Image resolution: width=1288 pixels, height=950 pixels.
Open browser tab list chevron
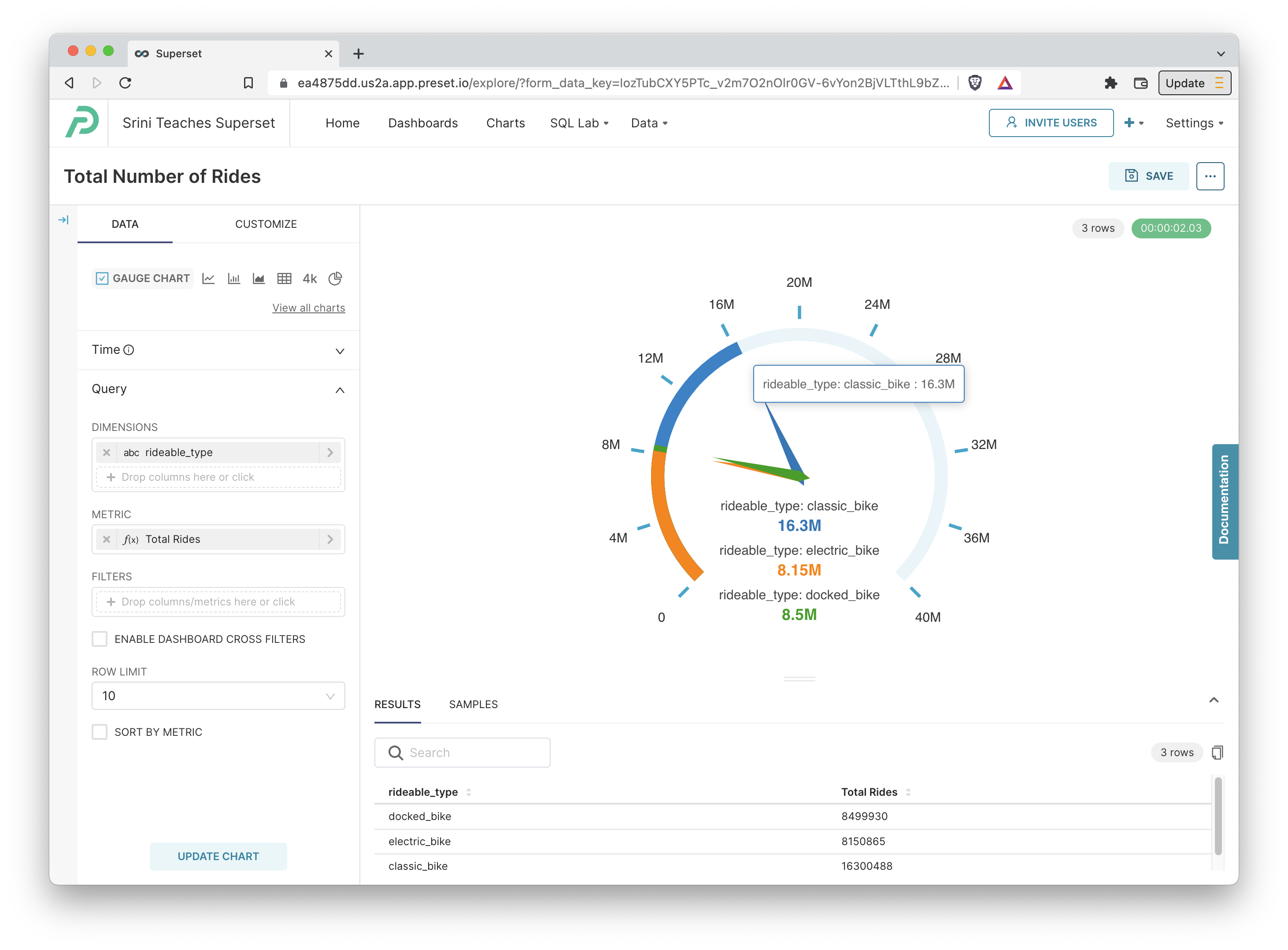[x=1220, y=53]
